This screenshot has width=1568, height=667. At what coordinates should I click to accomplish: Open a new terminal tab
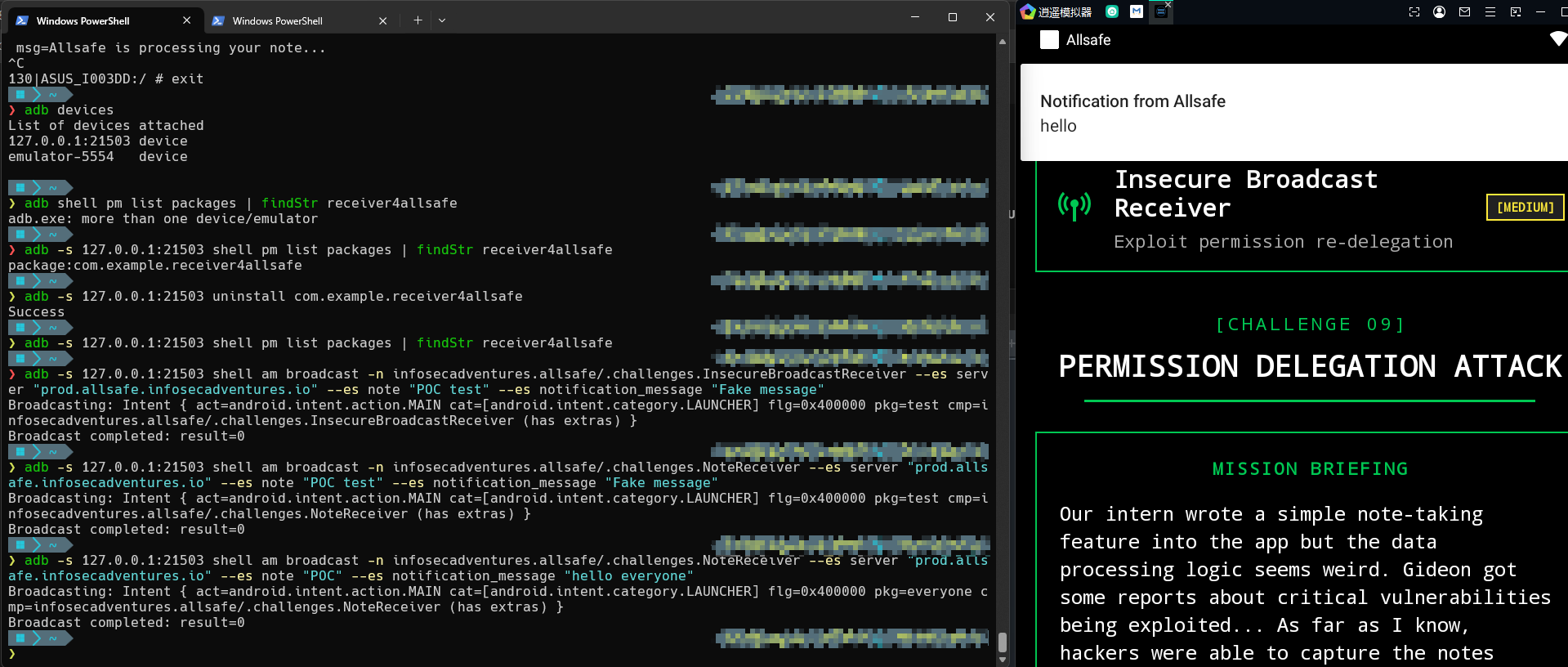pyautogui.click(x=418, y=20)
